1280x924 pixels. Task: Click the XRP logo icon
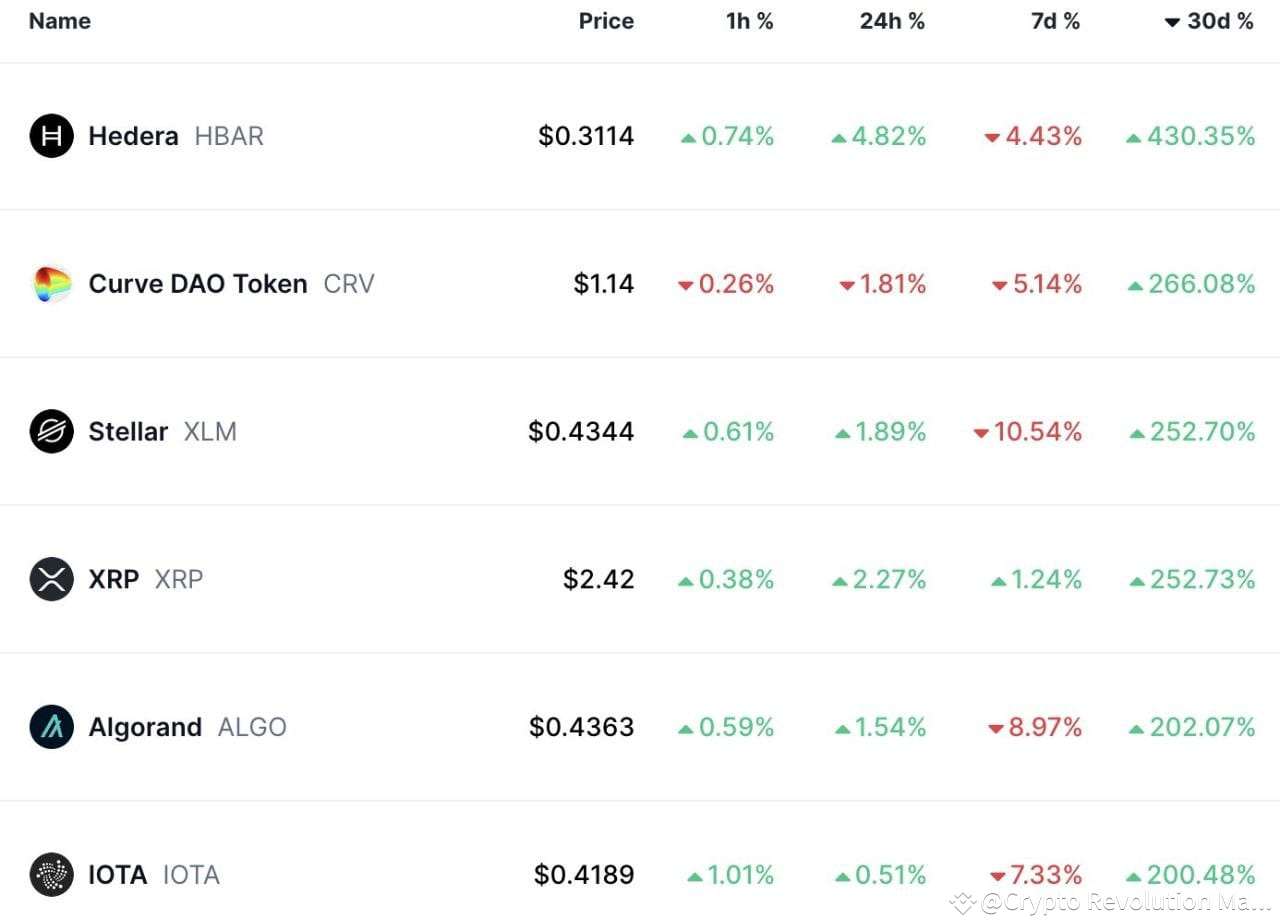coord(51,579)
